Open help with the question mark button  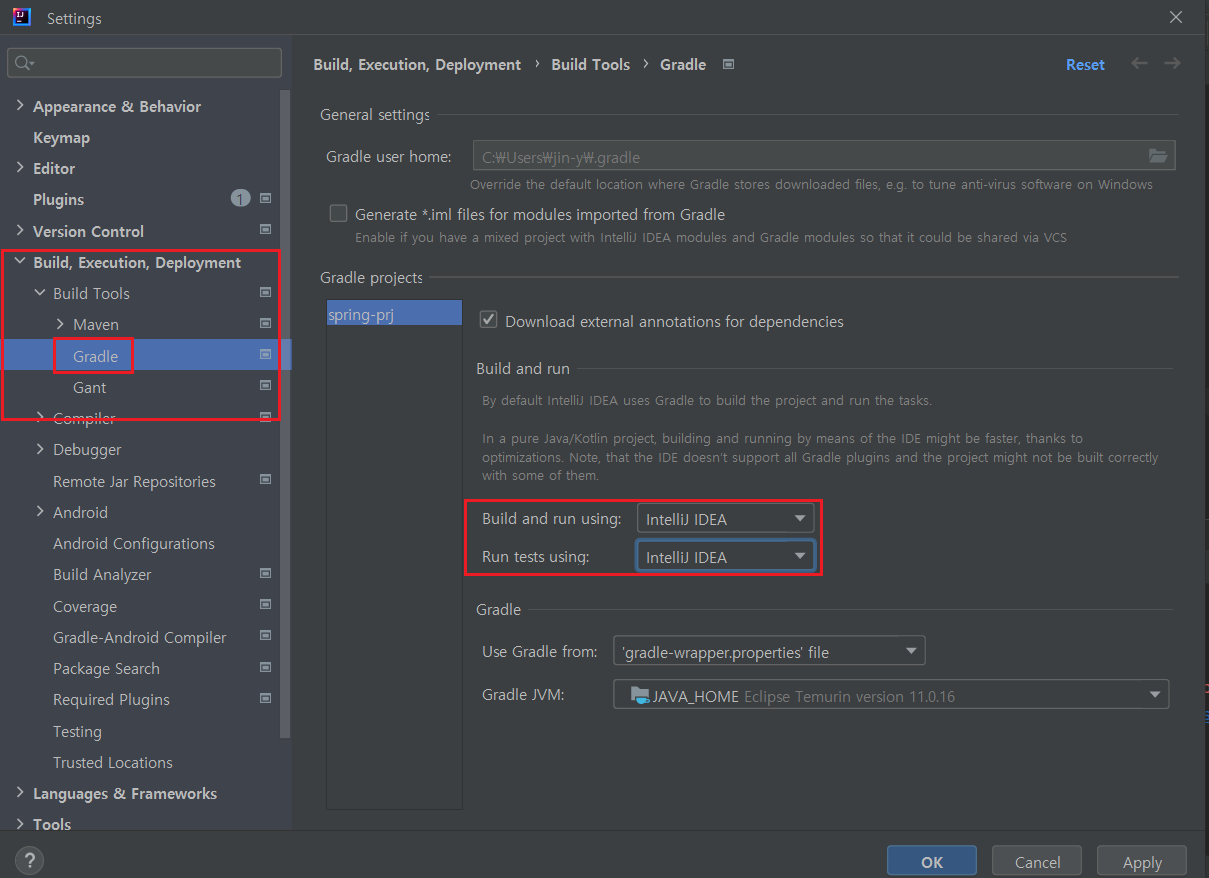[30, 860]
